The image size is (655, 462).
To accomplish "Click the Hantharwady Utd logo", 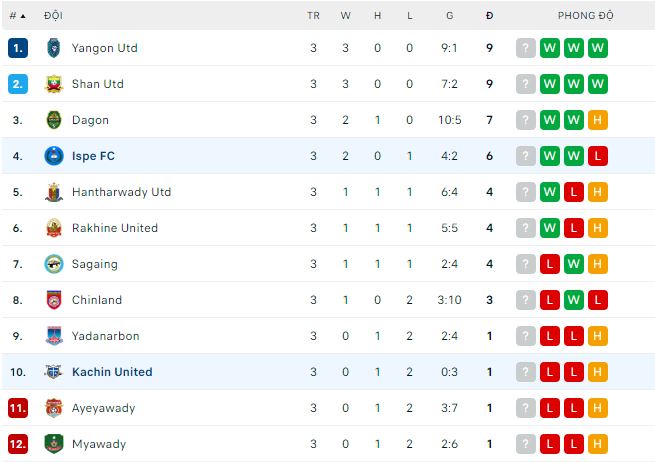I will click(x=54, y=192).
